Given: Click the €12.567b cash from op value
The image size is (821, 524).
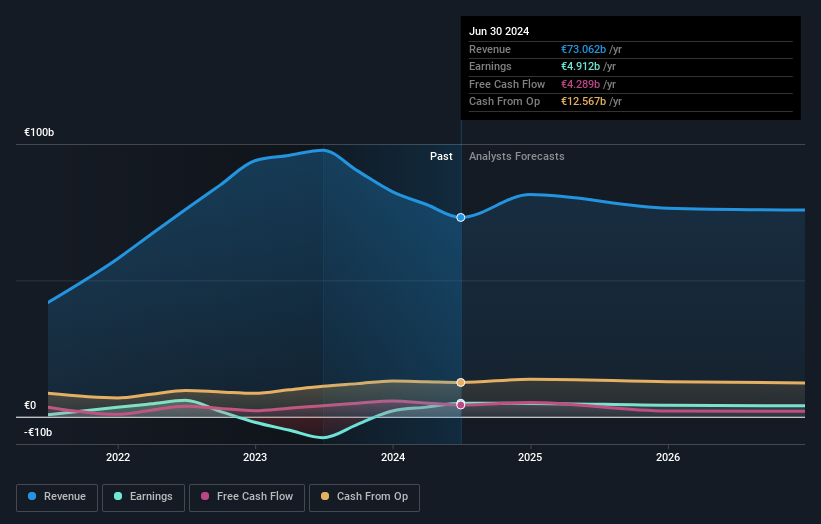Looking at the screenshot, I should pyautogui.click(x=583, y=102).
